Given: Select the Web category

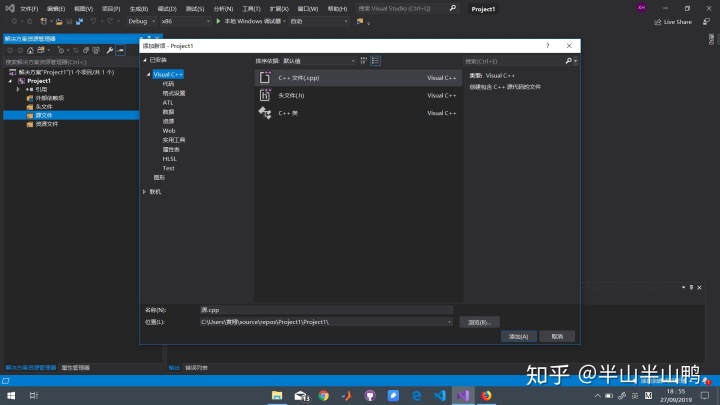Looking at the screenshot, I should pos(169,130).
